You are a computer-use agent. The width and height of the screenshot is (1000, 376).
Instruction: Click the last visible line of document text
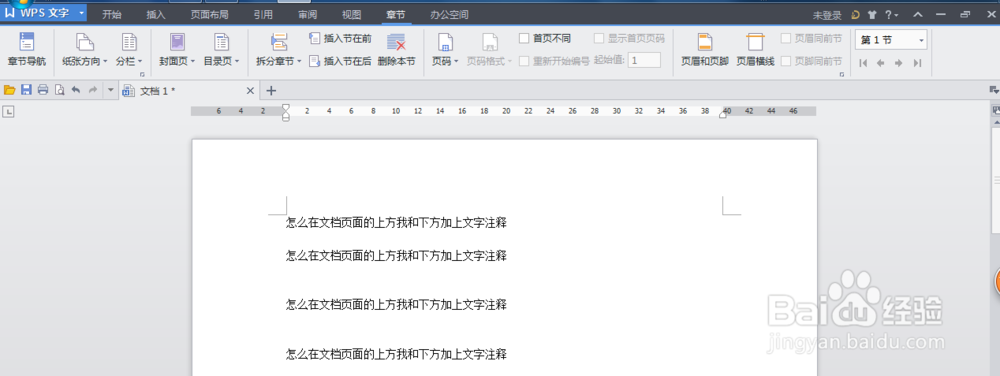[396, 354]
